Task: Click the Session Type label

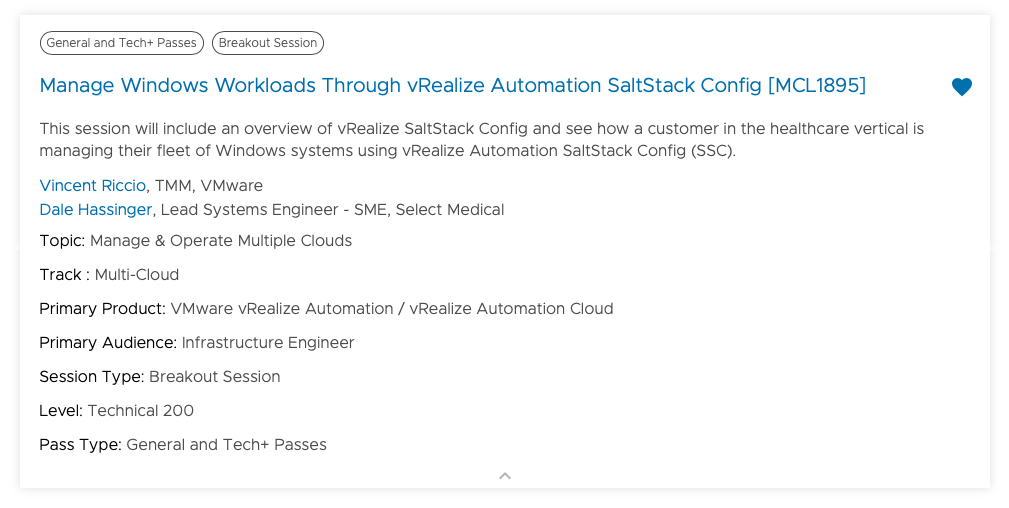Action: pyautogui.click(x=92, y=377)
